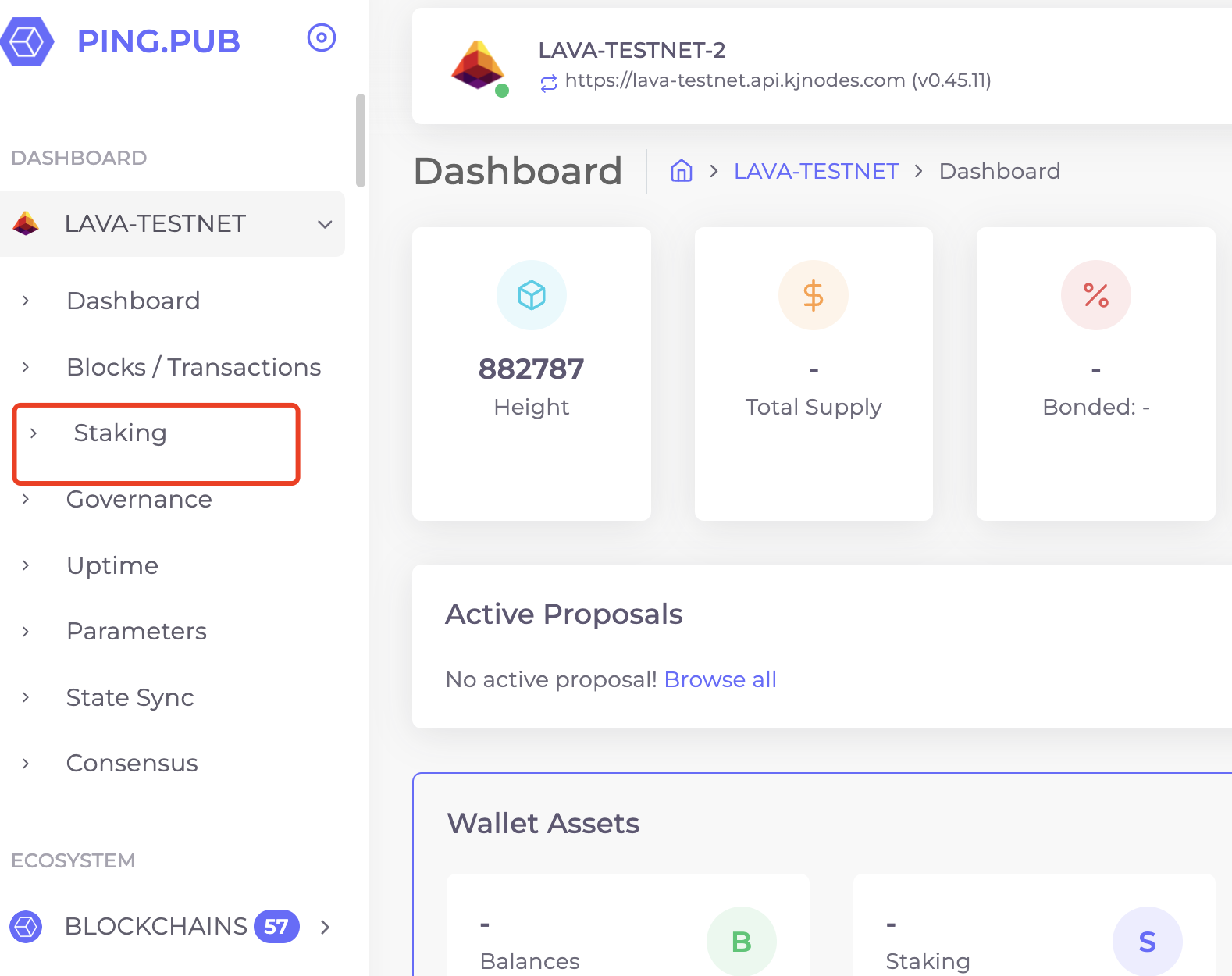Click the Blockchains hexagon icon
This screenshot has height=976, width=1232.
click(x=26, y=927)
